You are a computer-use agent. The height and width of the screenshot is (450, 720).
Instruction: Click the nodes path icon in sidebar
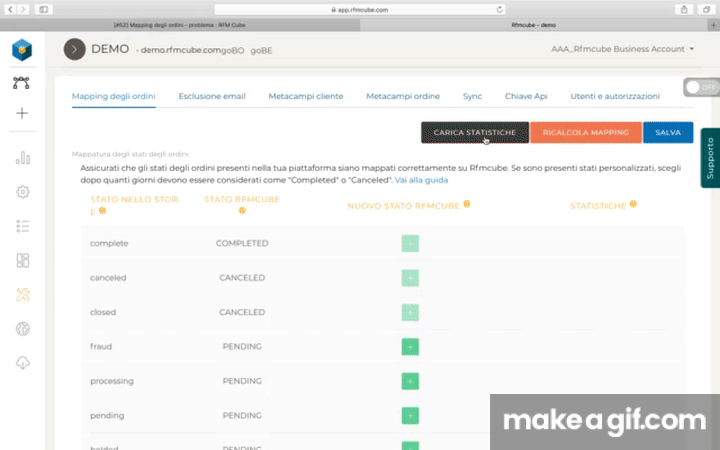coord(22,83)
